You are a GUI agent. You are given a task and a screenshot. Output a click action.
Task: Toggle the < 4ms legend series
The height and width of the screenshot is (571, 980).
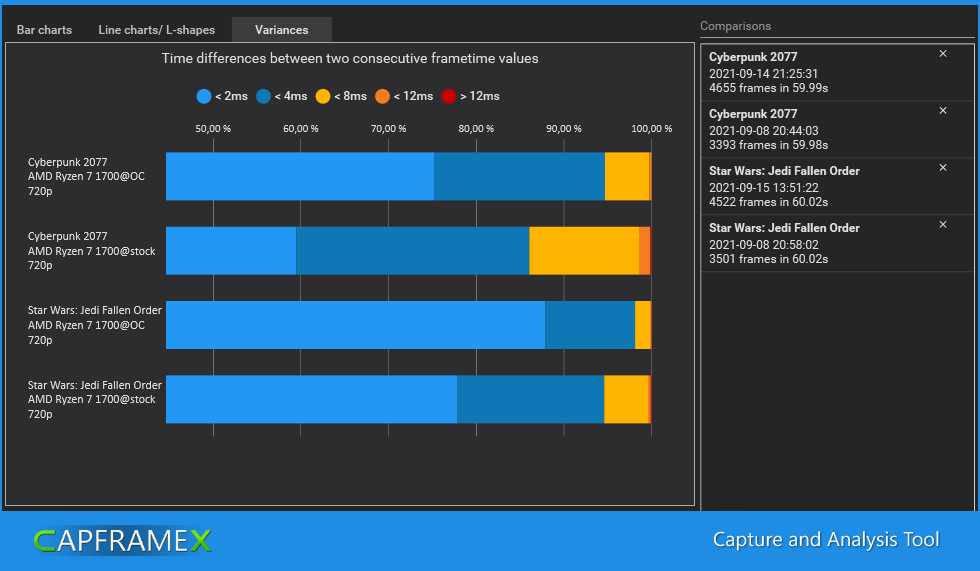tap(281, 96)
